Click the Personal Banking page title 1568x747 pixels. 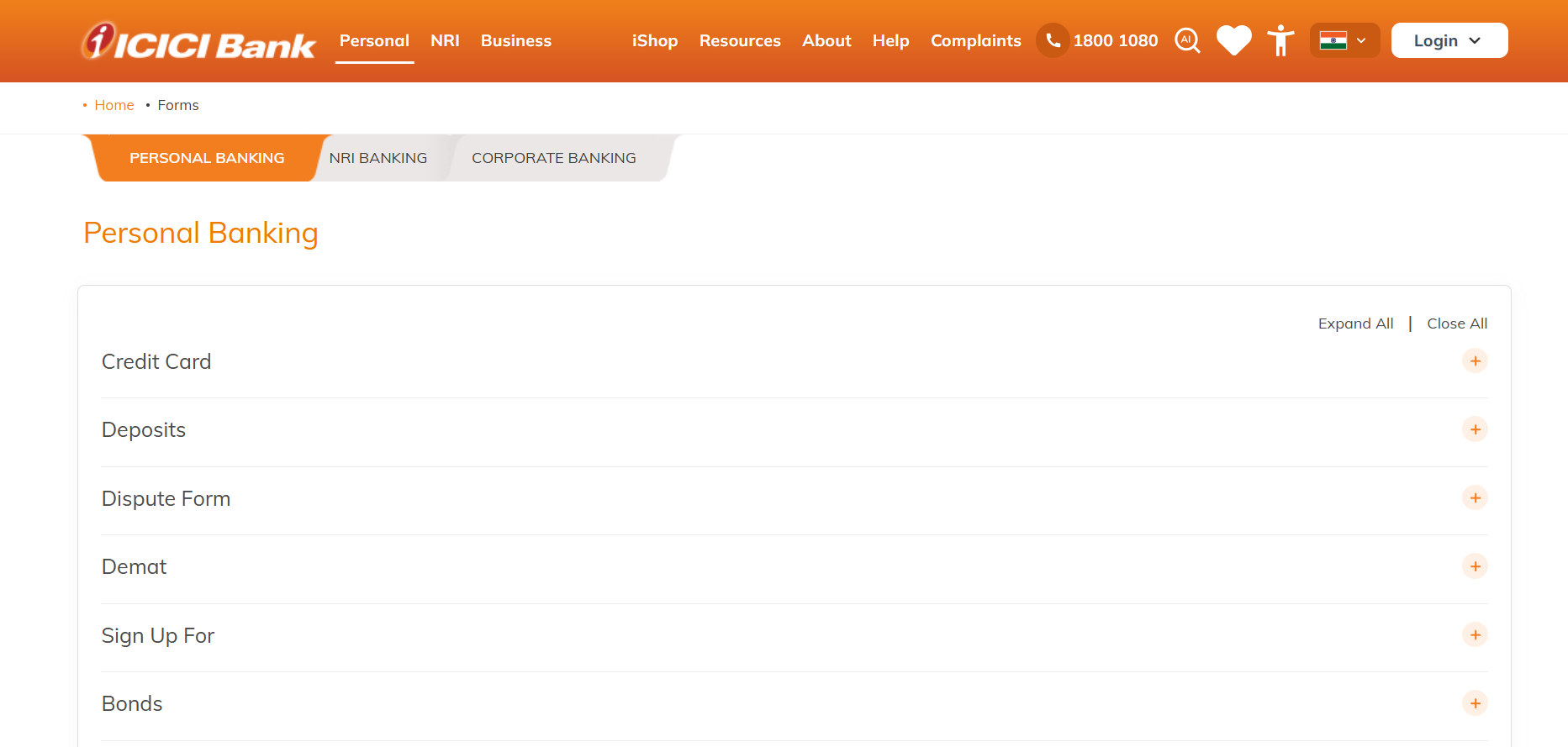(201, 234)
